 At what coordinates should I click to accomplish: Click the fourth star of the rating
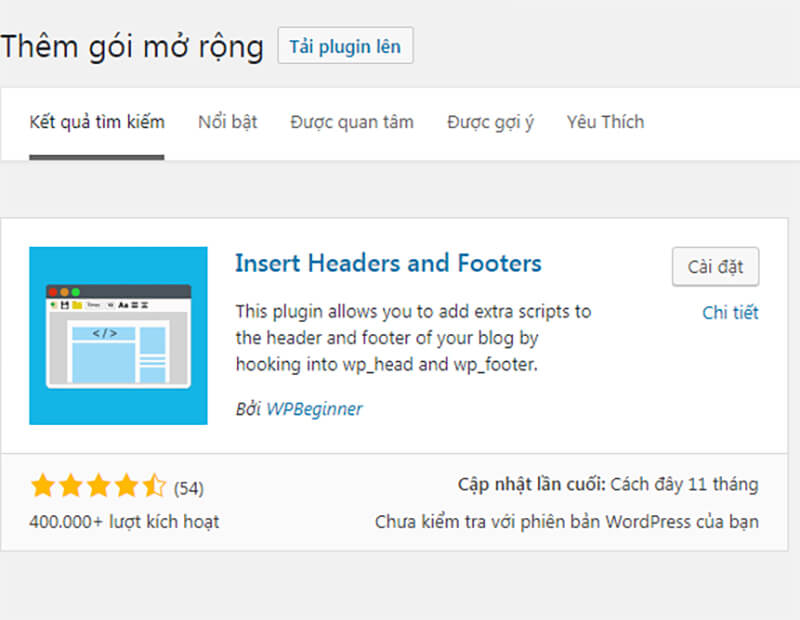[x=128, y=485]
